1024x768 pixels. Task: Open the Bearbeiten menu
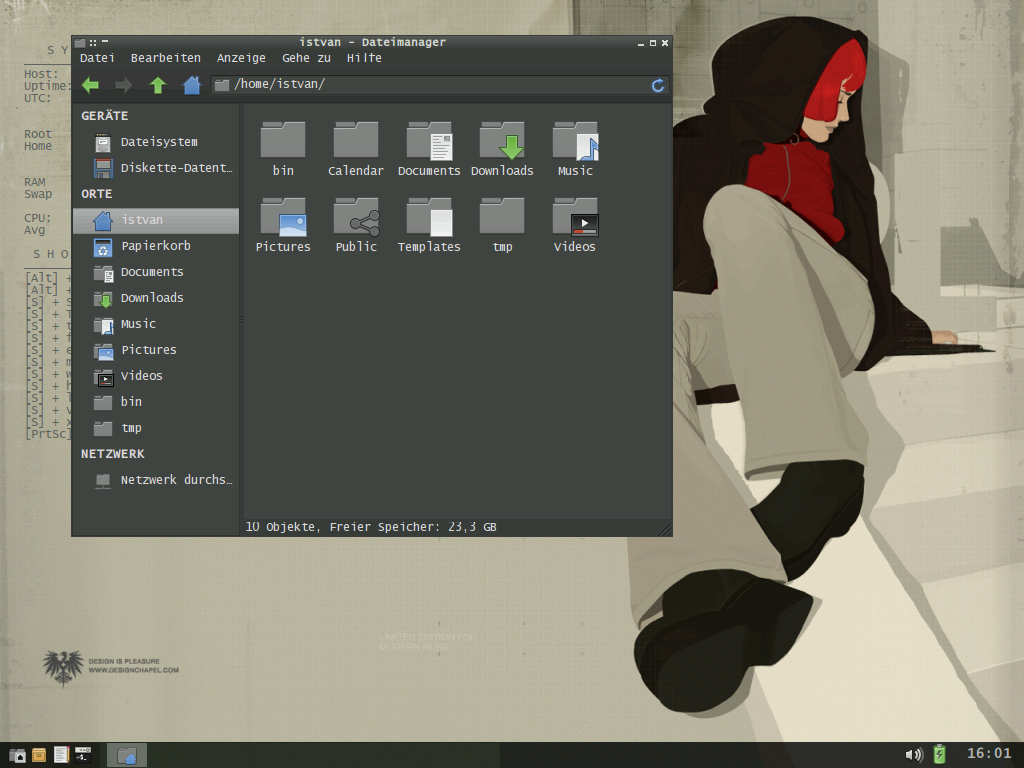coord(166,58)
